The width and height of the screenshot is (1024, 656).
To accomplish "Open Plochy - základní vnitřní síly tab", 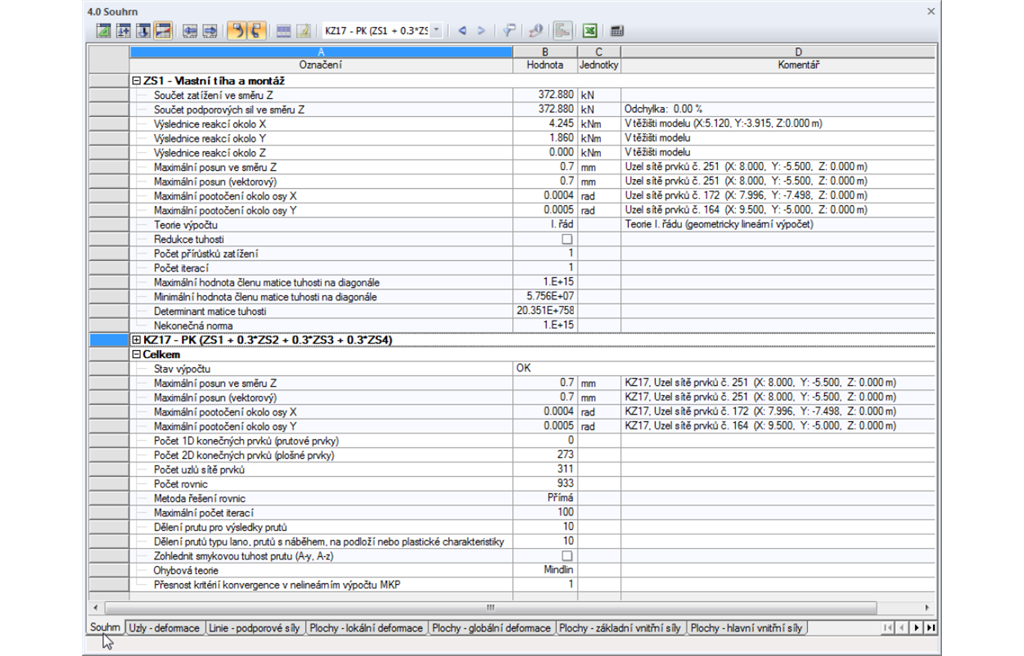I will click(620, 628).
